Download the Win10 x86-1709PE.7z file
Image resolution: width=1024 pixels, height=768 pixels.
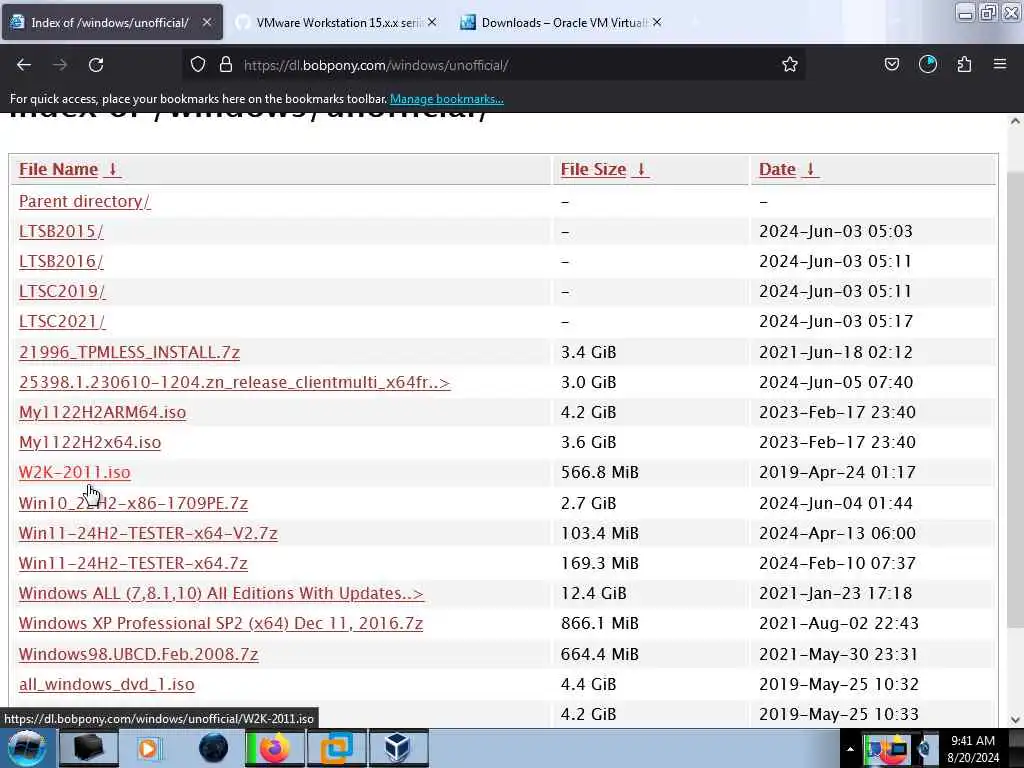pos(133,503)
